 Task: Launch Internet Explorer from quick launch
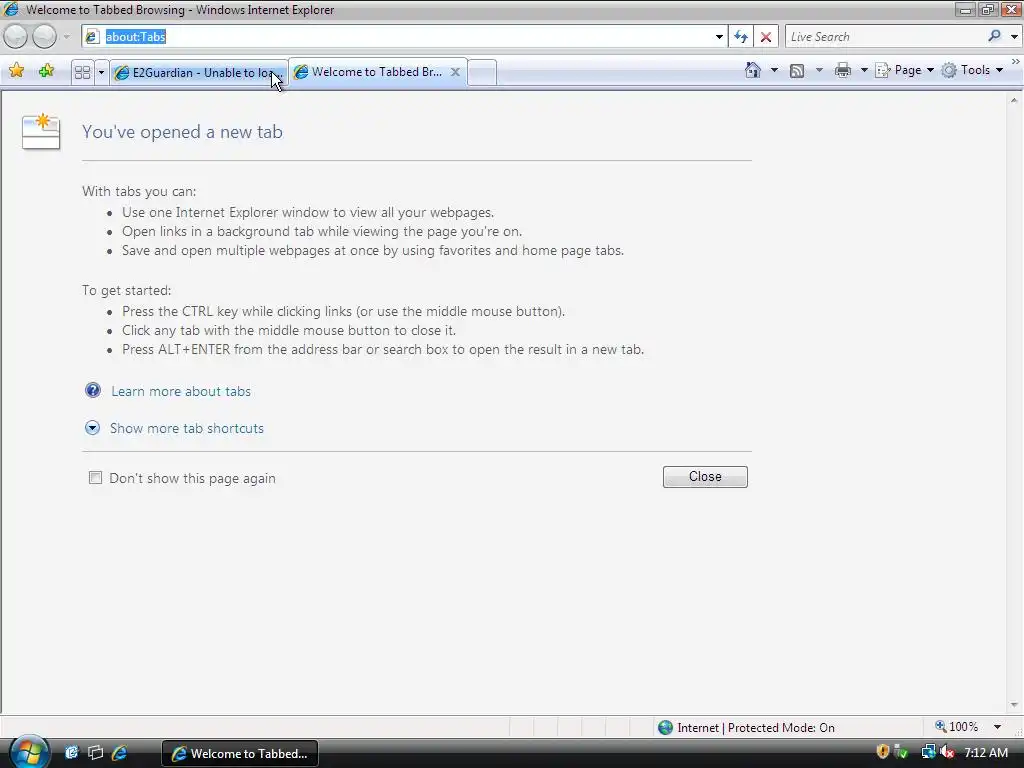coord(120,753)
